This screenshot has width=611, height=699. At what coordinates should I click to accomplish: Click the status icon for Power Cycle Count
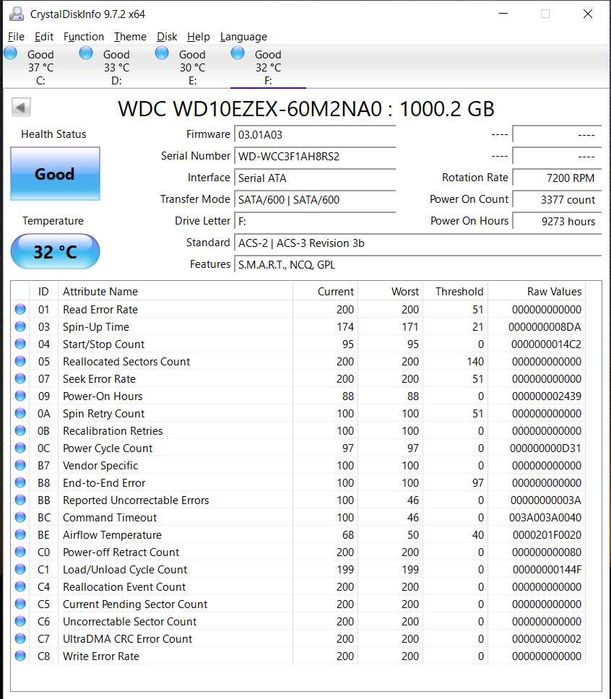click(x=20, y=448)
